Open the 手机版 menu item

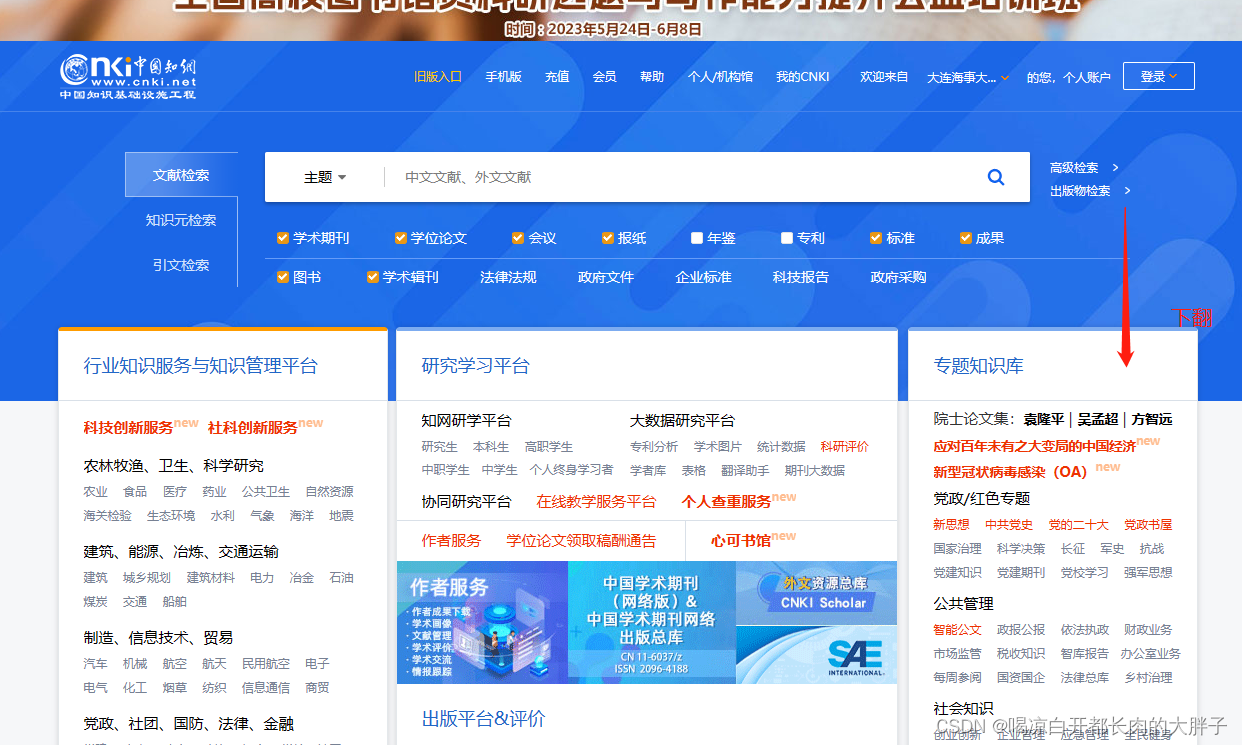coord(503,75)
